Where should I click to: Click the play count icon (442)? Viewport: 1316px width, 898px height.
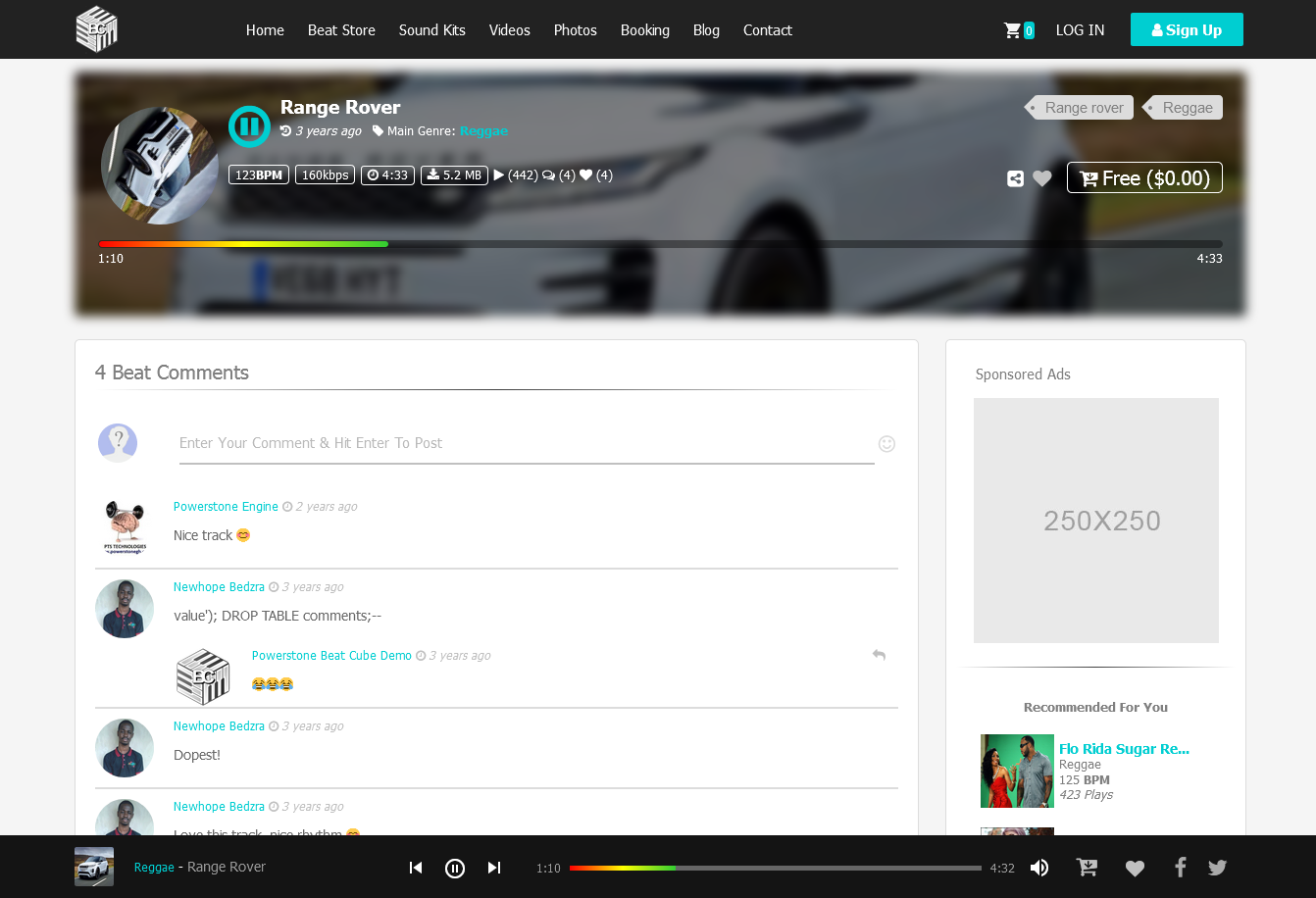pyautogui.click(x=499, y=175)
